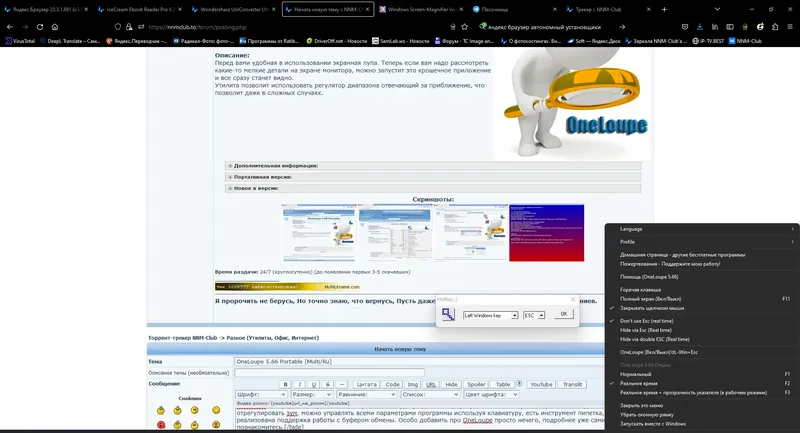The width and height of the screenshot is (800, 433).
Task: Open a new browser tab
Action: click(x=664, y=9)
